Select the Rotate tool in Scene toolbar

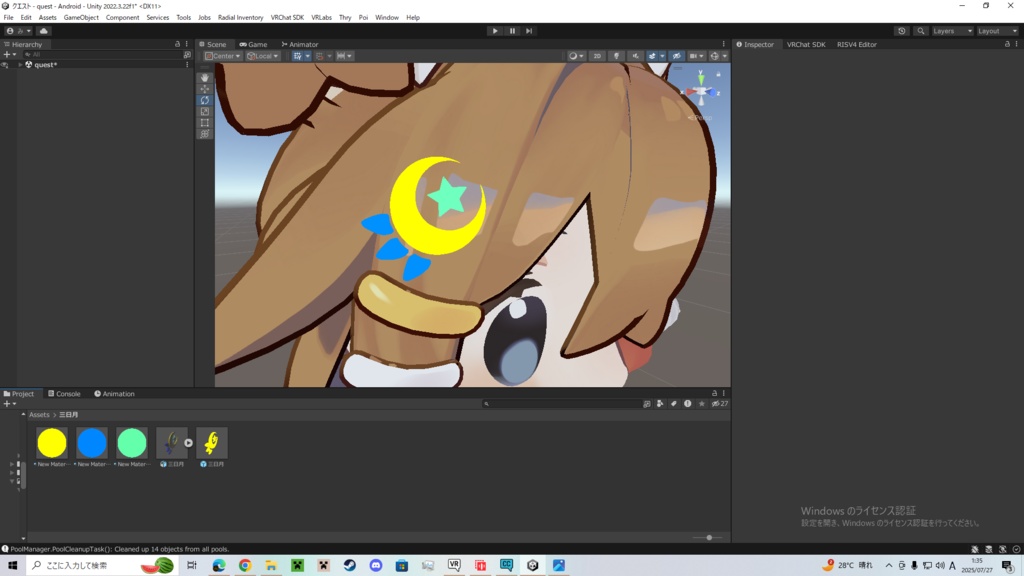click(x=204, y=100)
